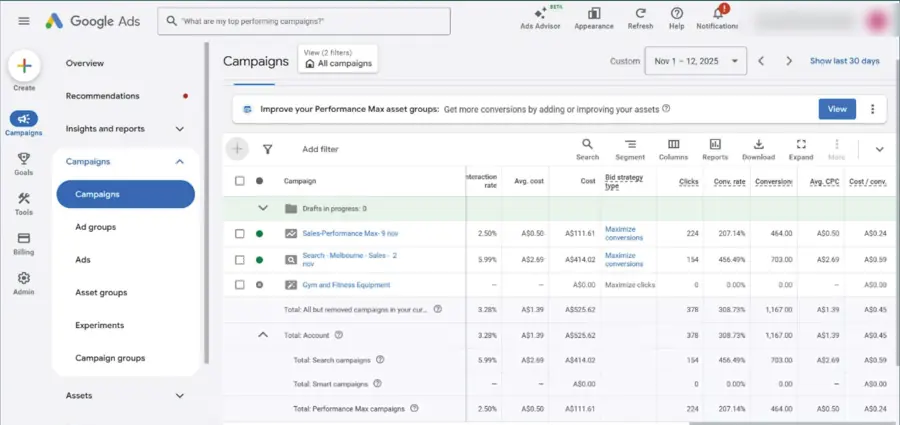Open Ads Advisor beta
This screenshot has width=900, height=425.
point(540,18)
